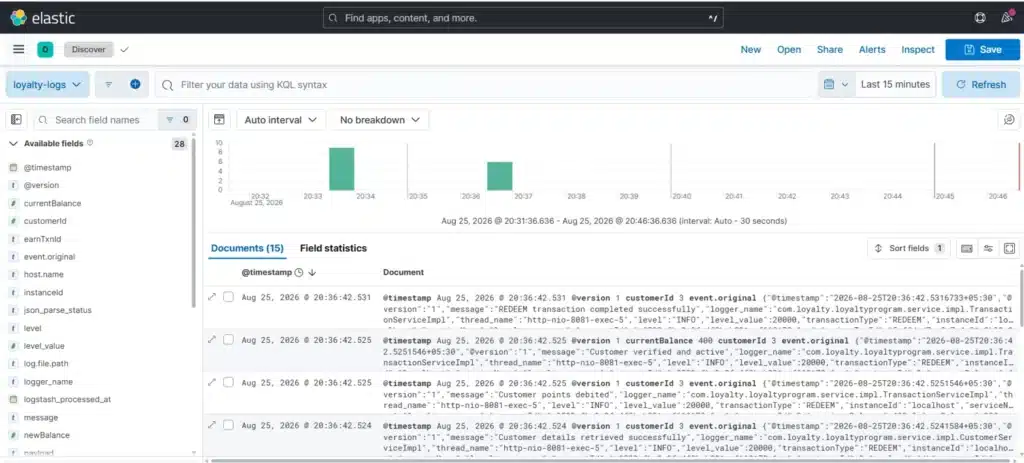Click the field list vertical scrollbar
1024x463 pixels.
[x=193, y=222]
